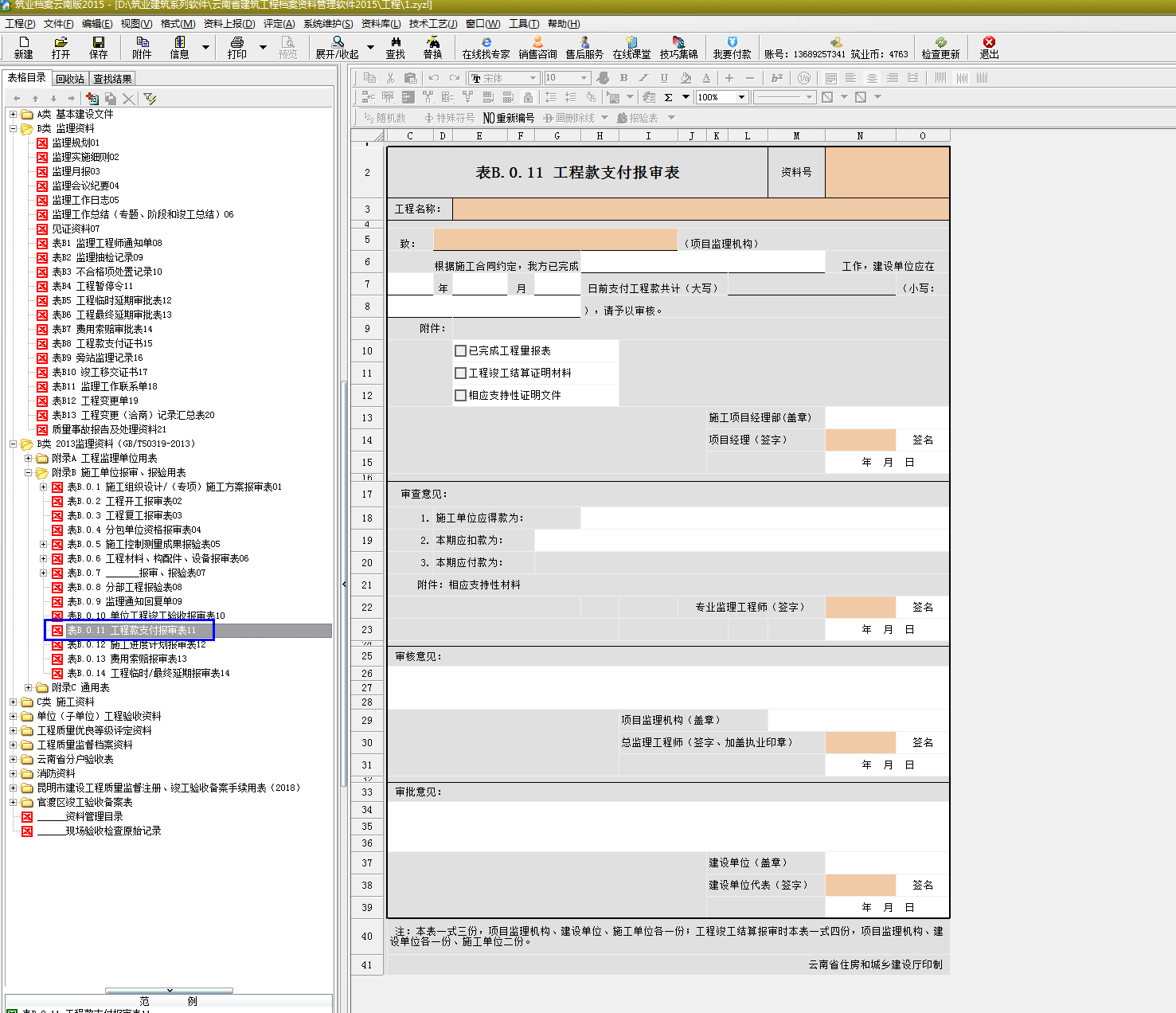Click the add-table icon in tree toolbar
Screen dimensions: 1176x1013
(x=92, y=99)
